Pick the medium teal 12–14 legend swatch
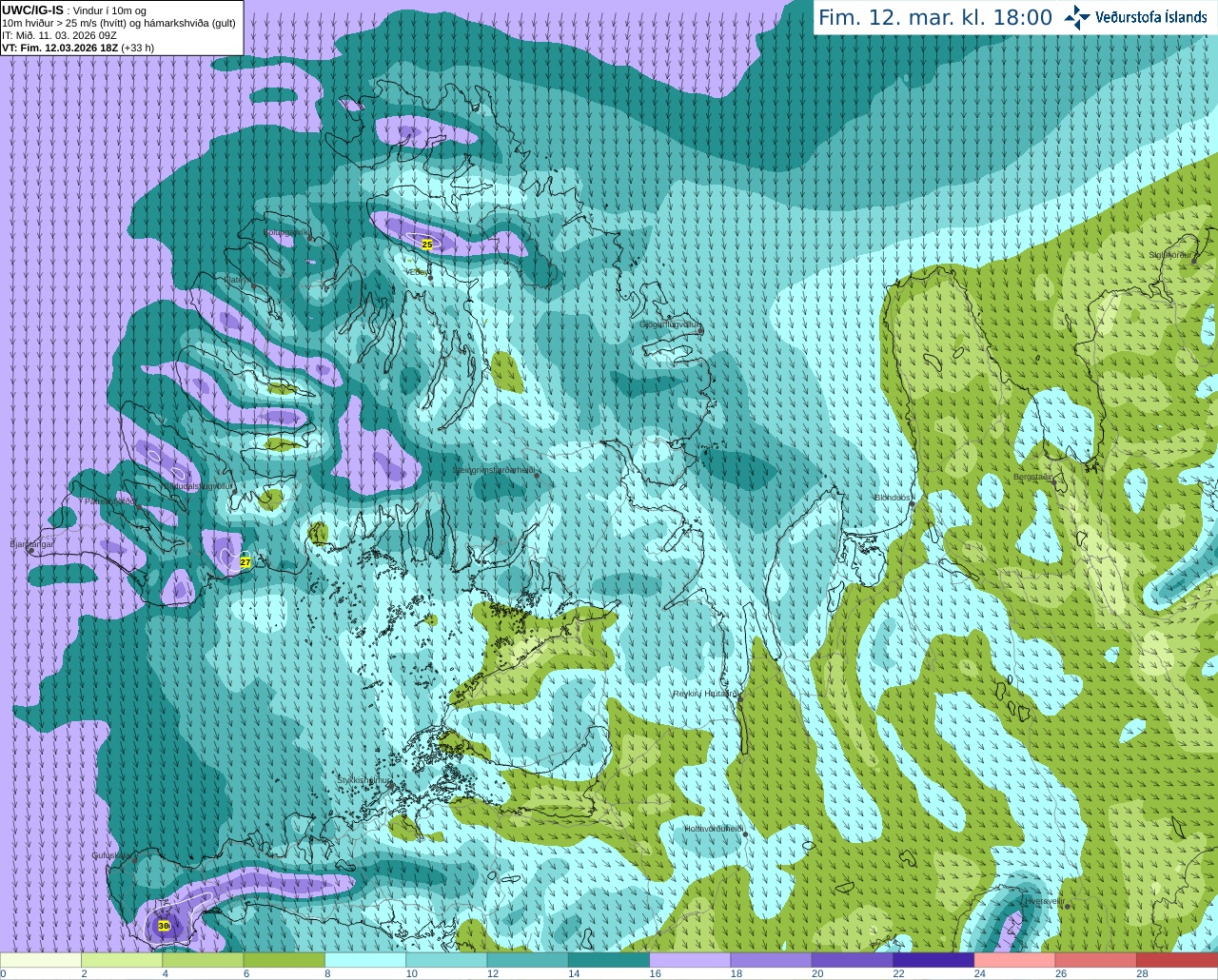The height and width of the screenshot is (980, 1218). click(527, 960)
